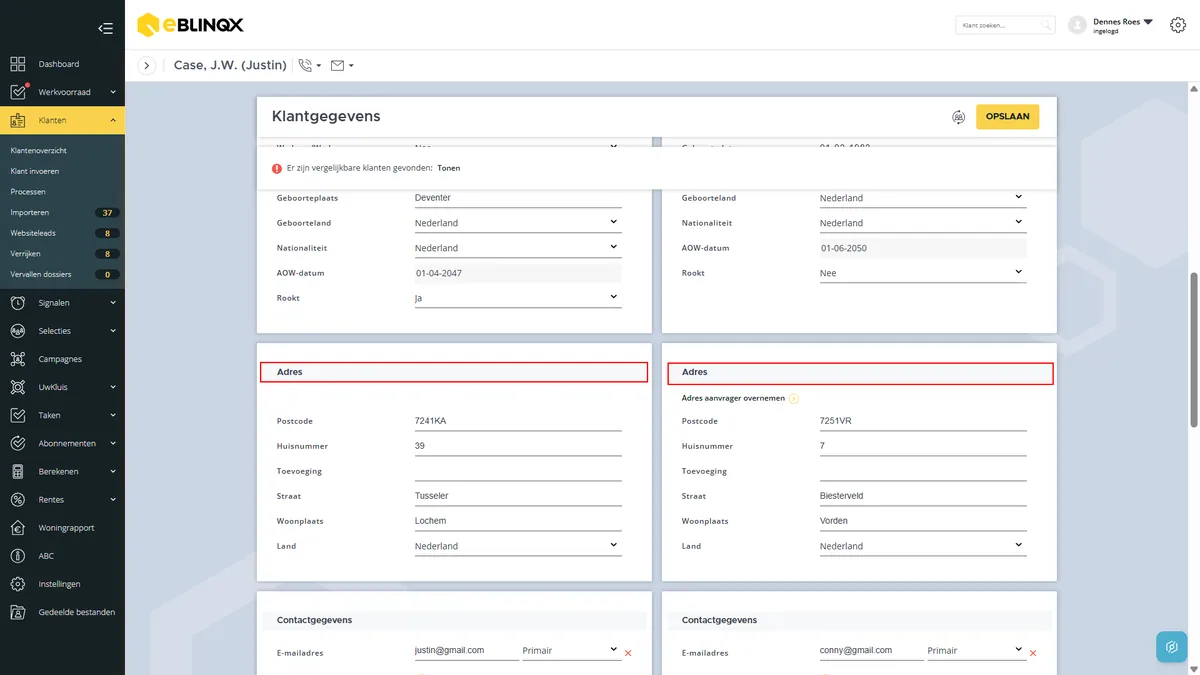The height and width of the screenshot is (675, 1200).
Task: Open Land dropdown under Lochem address
Action: pos(518,546)
